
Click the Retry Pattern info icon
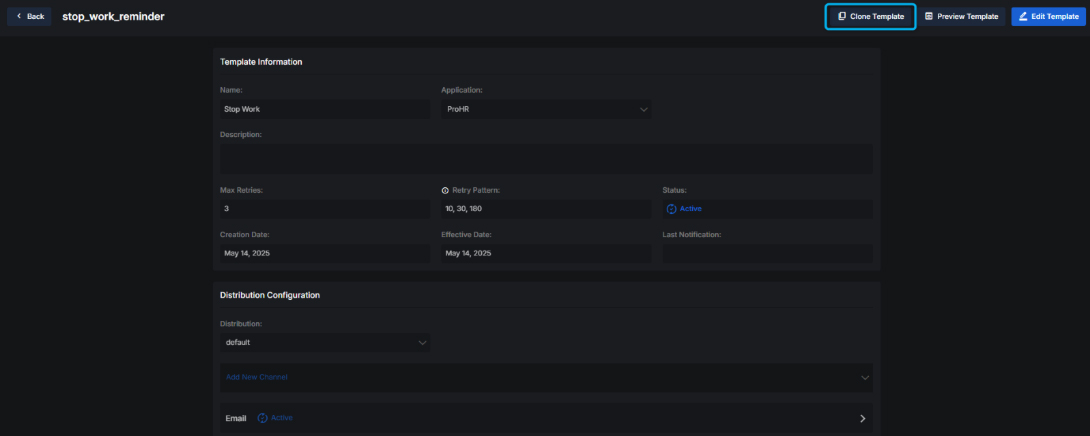pyautogui.click(x=445, y=190)
